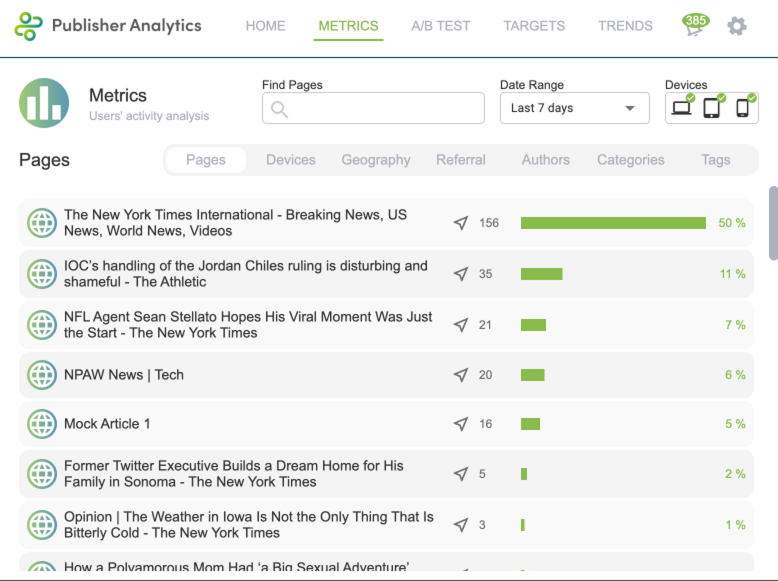Switch to the Referral tab

pos(461,160)
